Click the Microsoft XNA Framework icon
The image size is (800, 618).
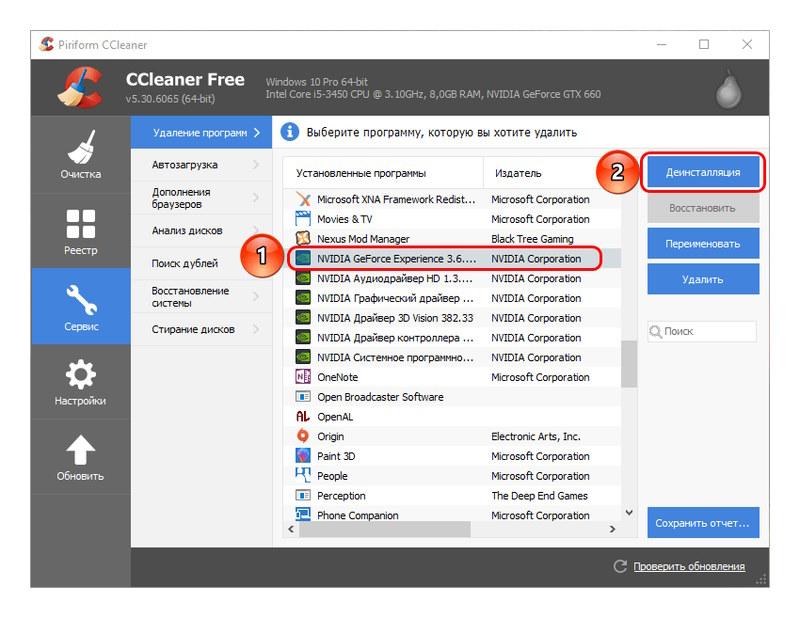[x=303, y=199]
